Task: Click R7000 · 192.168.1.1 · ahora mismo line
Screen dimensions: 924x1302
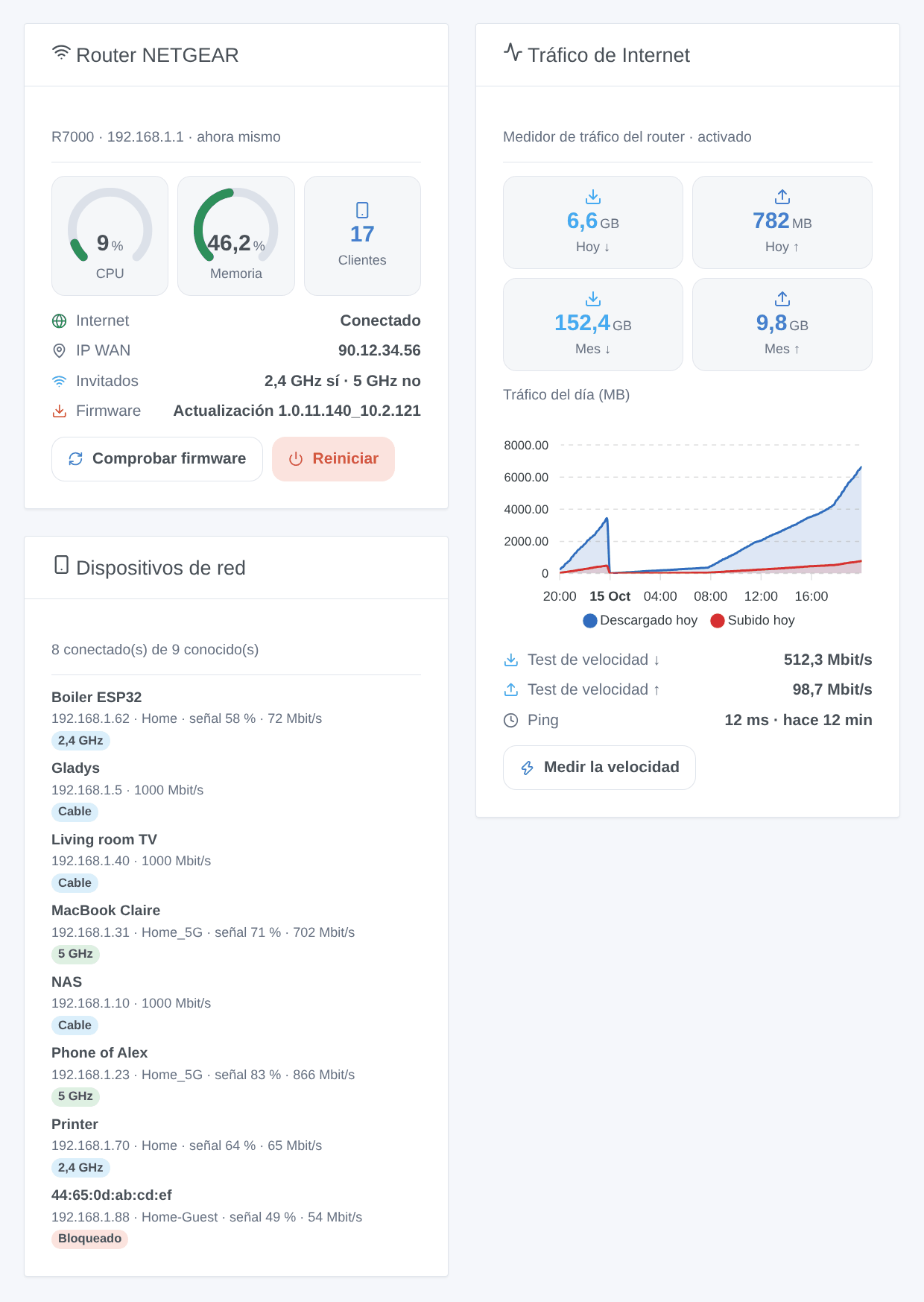Action: click(x=166, y=137)
